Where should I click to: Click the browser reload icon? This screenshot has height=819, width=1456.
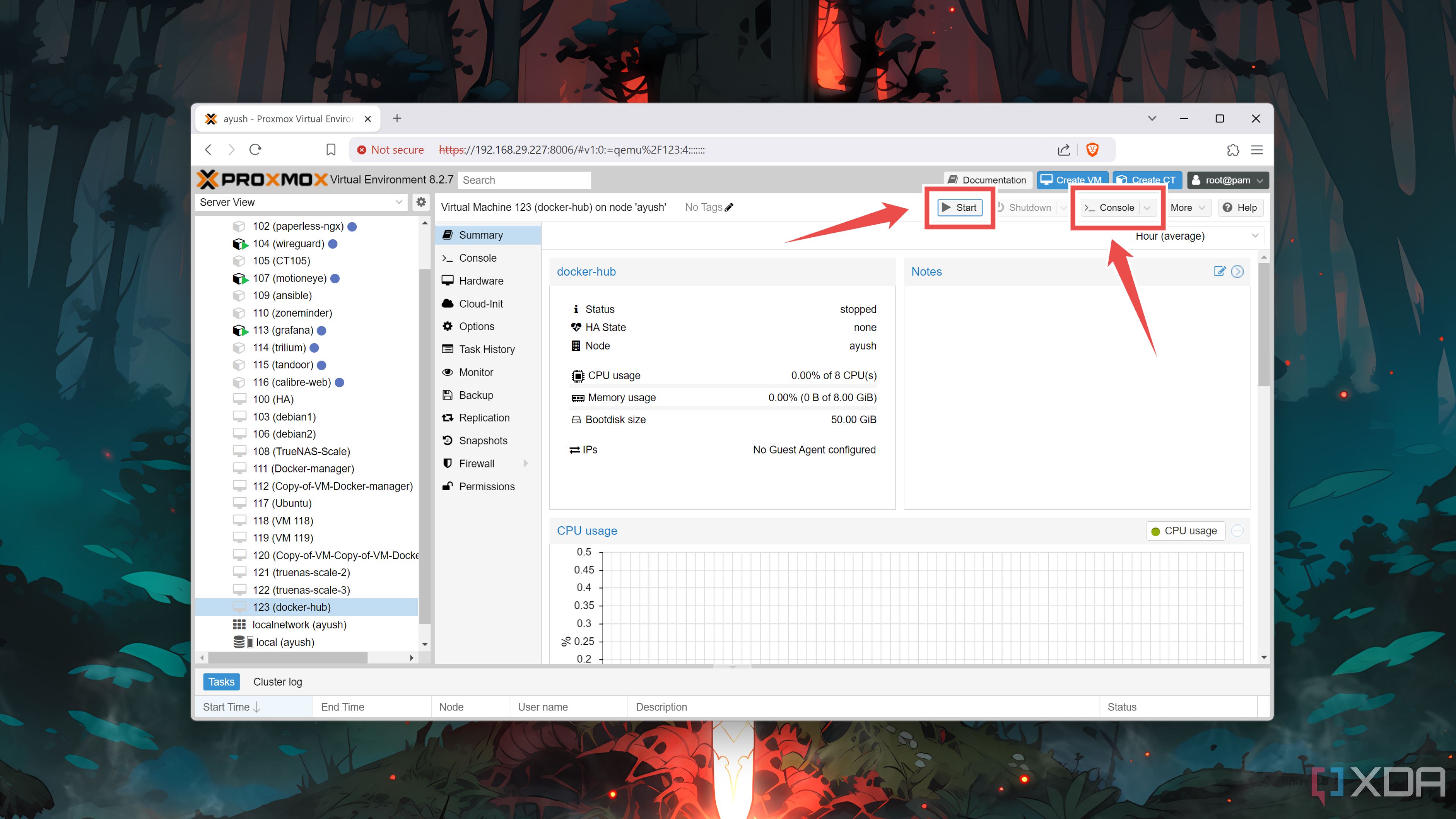(255, 149)
